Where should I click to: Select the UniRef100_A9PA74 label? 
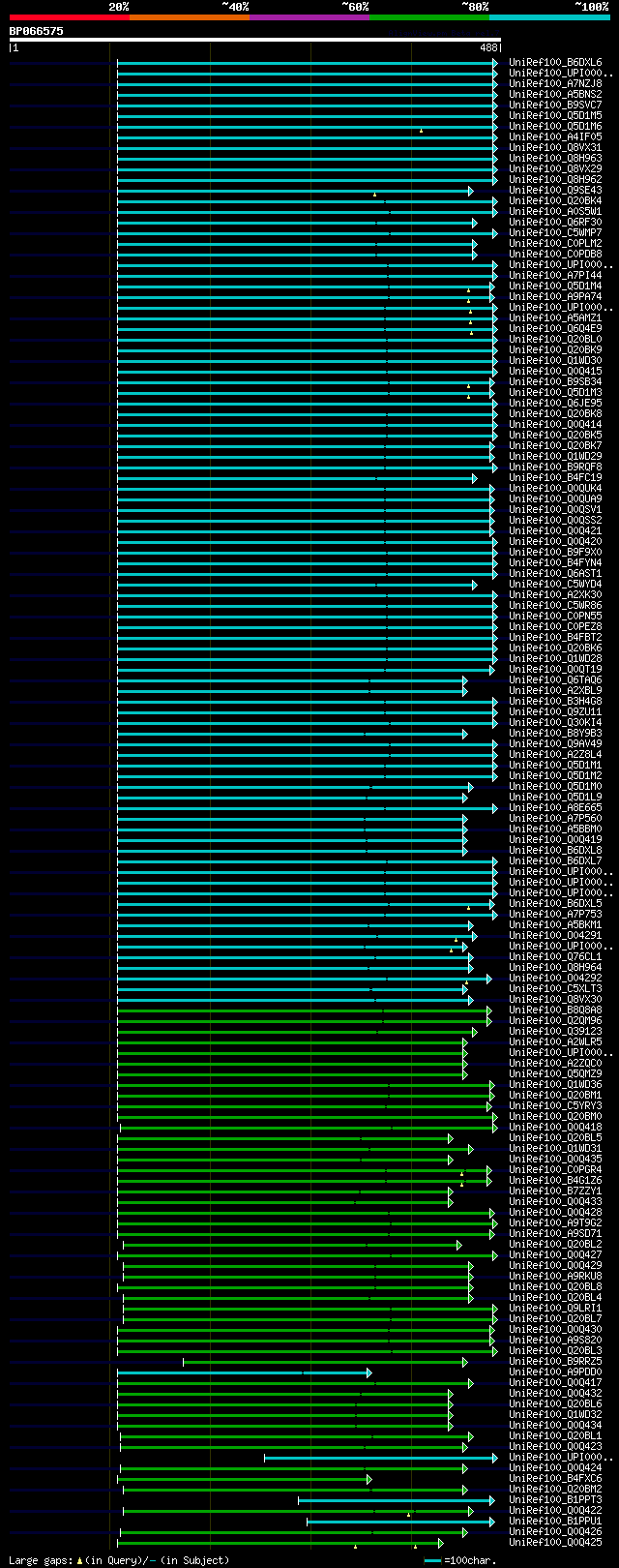(x=555, y=297)
